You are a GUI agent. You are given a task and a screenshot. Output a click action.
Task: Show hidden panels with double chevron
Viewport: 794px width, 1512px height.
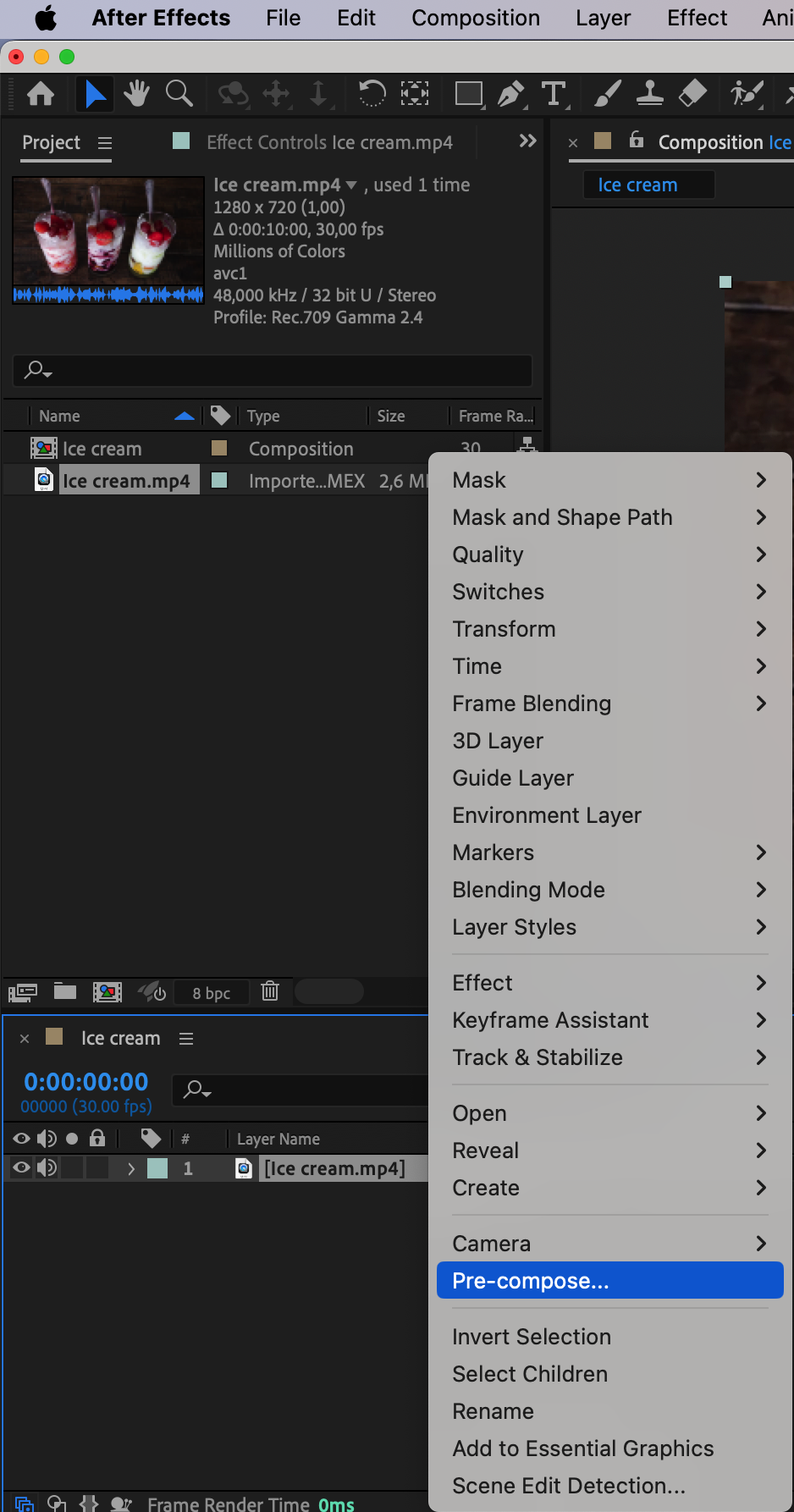pyautogui.click(x=527, y=141)
